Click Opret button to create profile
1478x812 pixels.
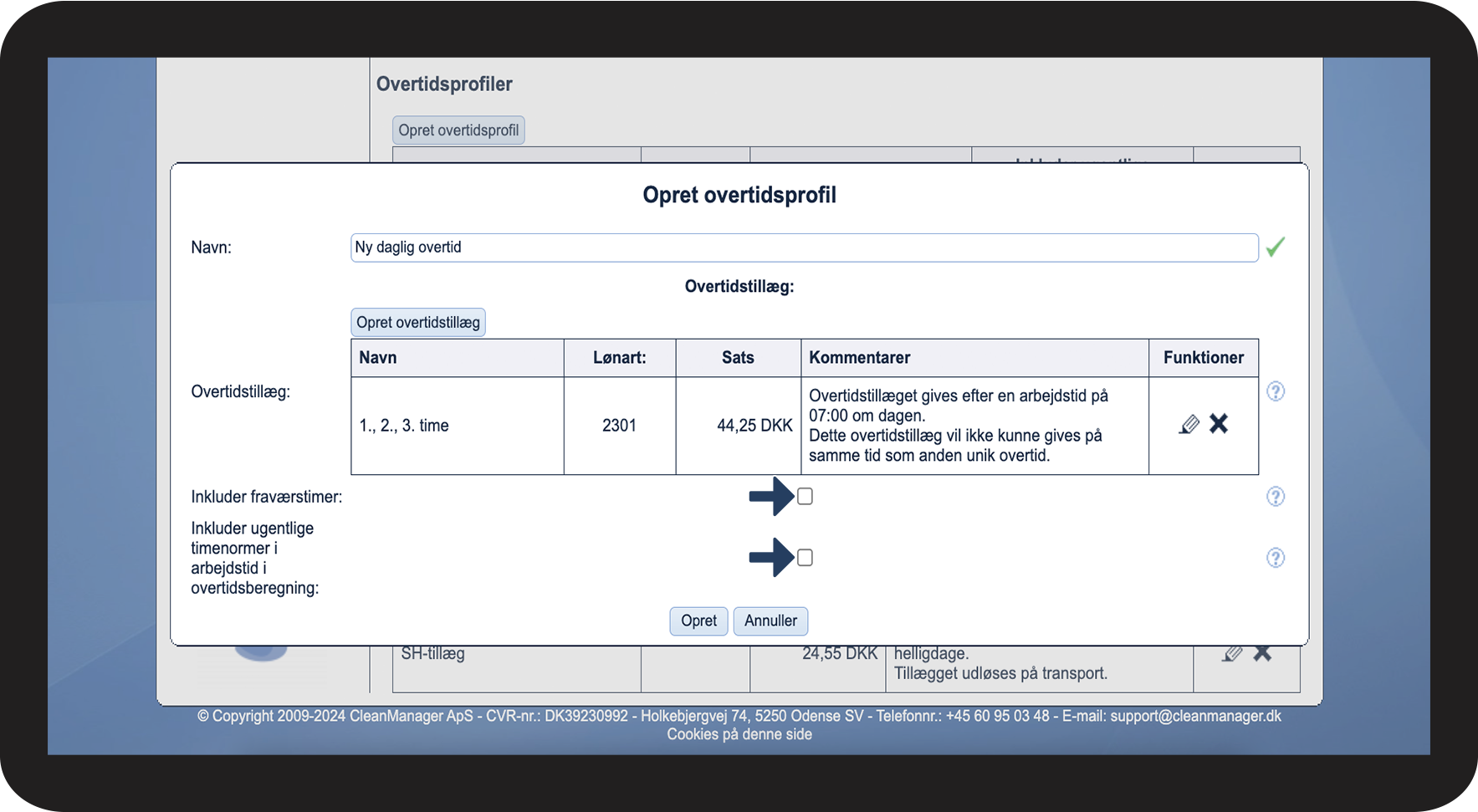(x=698, y=621)
